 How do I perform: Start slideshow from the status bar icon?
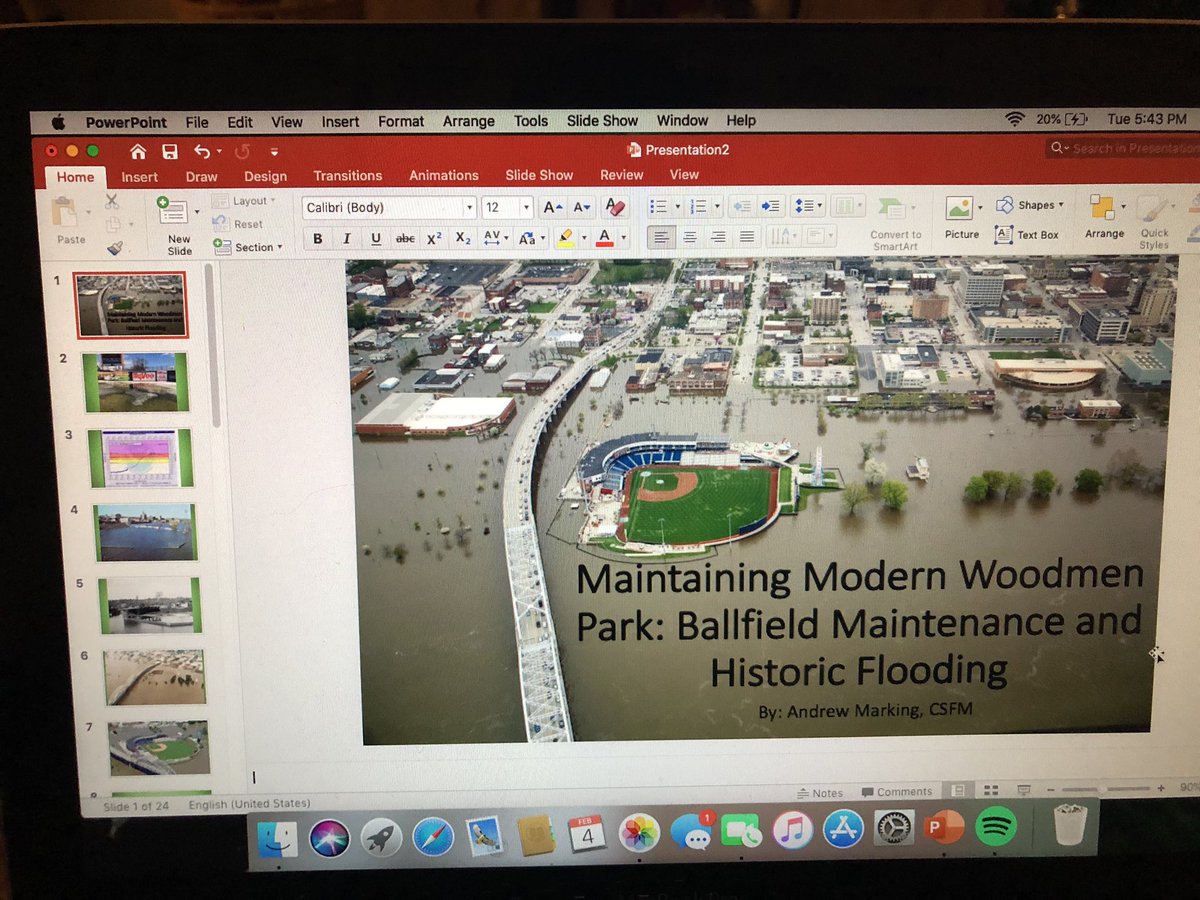1024,790
